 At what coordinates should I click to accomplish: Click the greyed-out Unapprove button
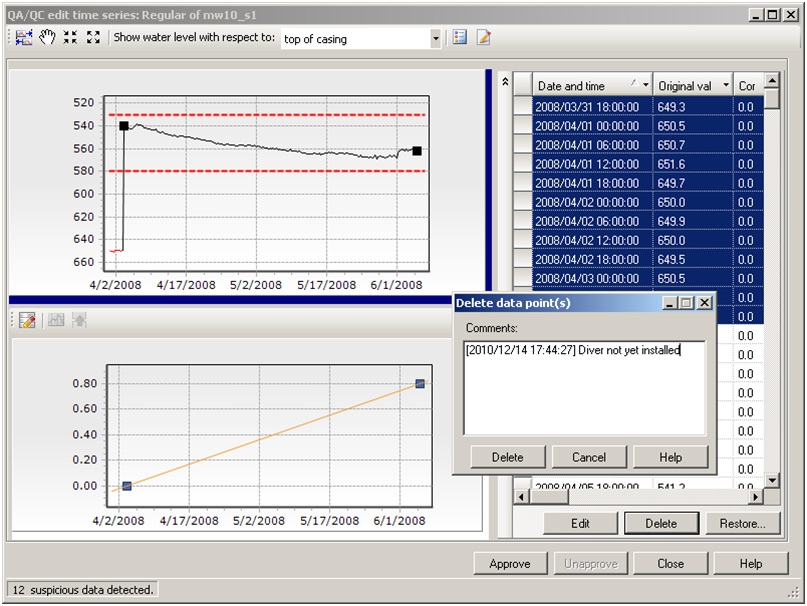point(590,564)
